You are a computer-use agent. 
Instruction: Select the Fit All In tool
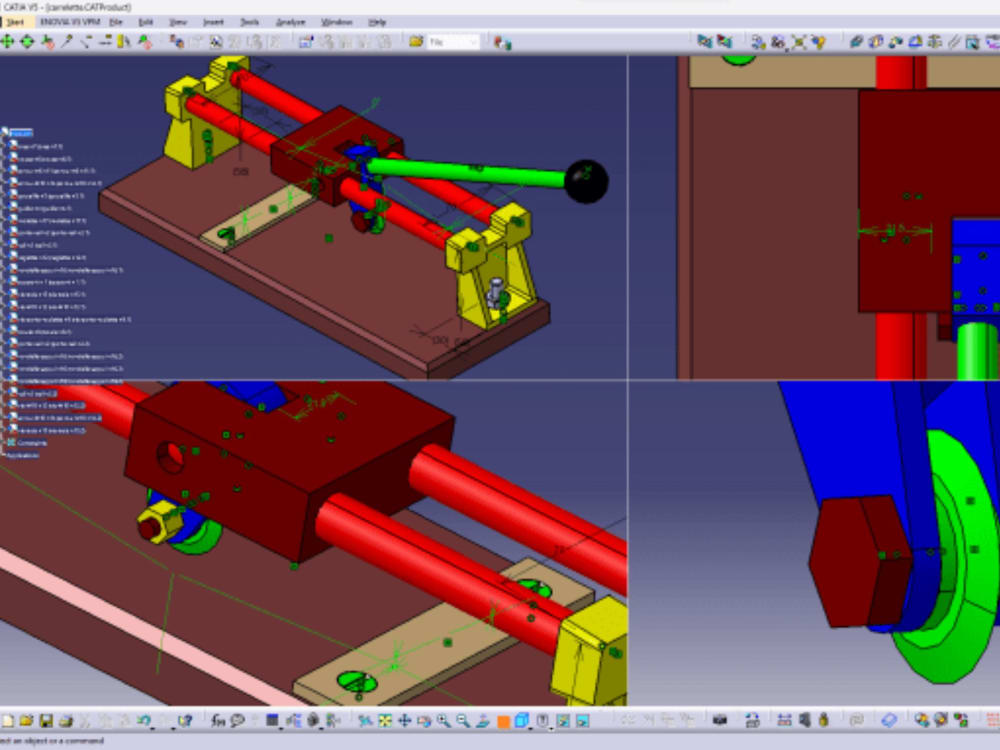tap(385, 719)
